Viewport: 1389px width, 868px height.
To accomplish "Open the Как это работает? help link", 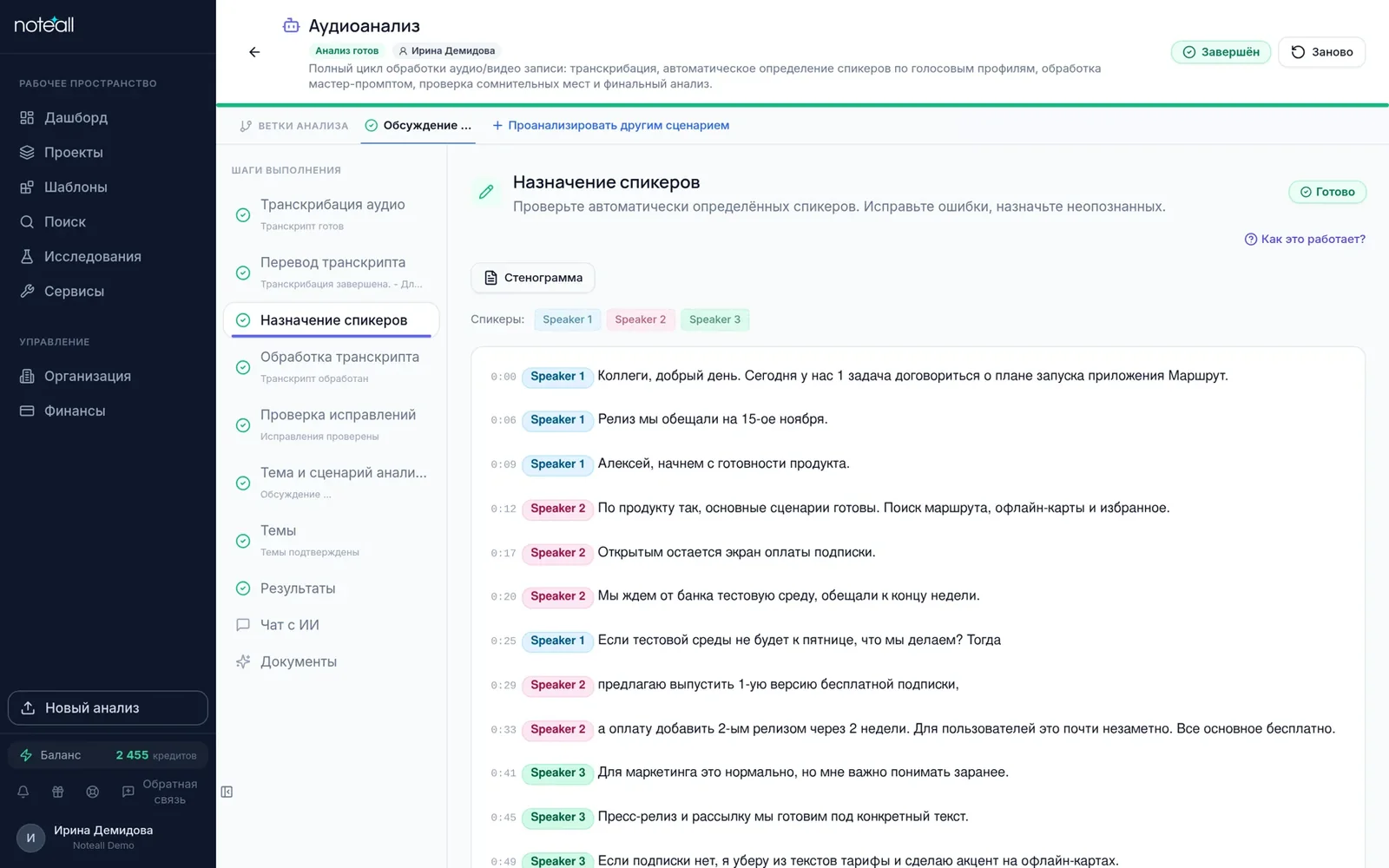I will coord(1305,239).
